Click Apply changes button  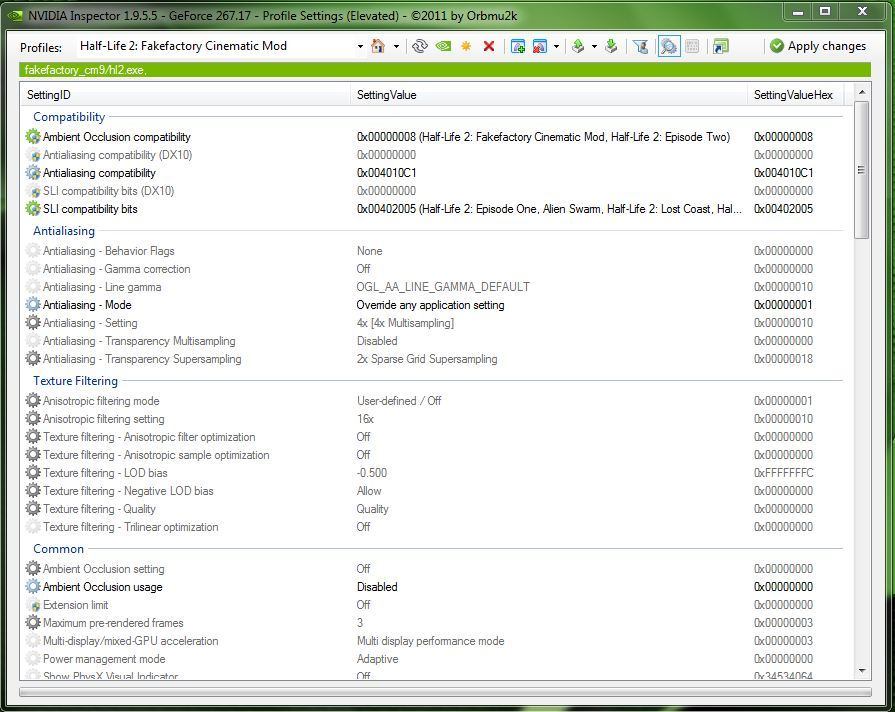[818, 46]
